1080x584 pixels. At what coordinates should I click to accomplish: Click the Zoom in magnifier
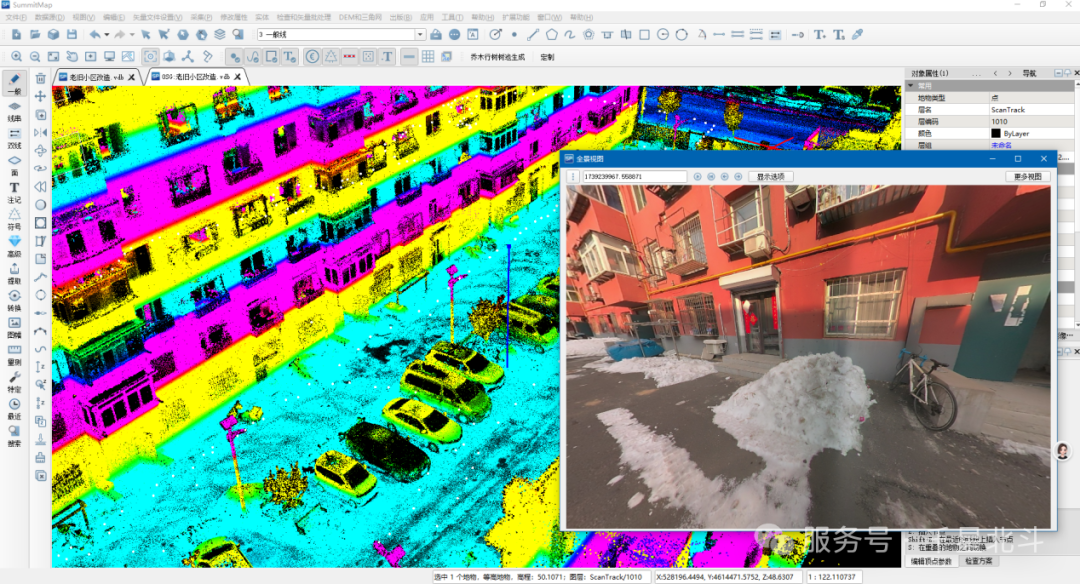[x=17, y=56]
